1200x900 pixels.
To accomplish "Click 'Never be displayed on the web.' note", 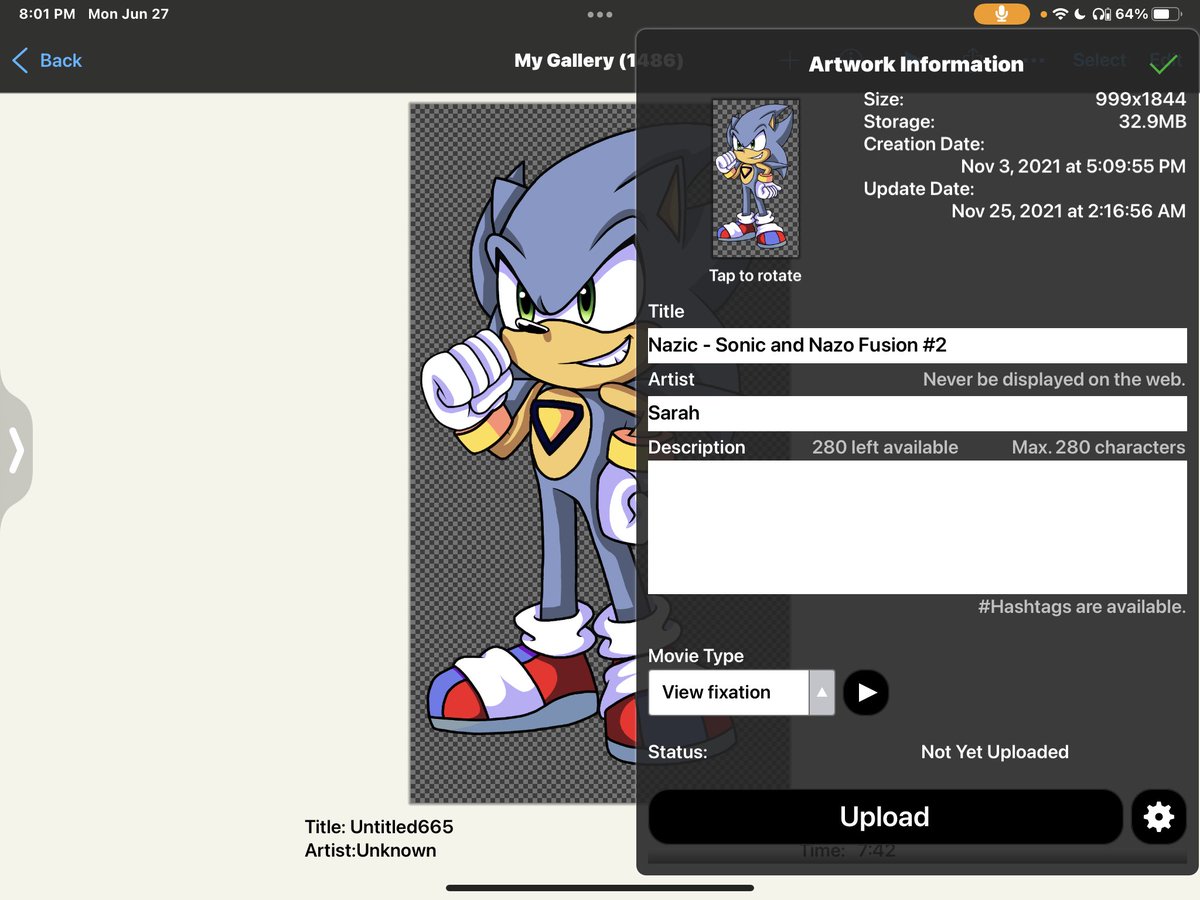I will (x=1054, y=379).
